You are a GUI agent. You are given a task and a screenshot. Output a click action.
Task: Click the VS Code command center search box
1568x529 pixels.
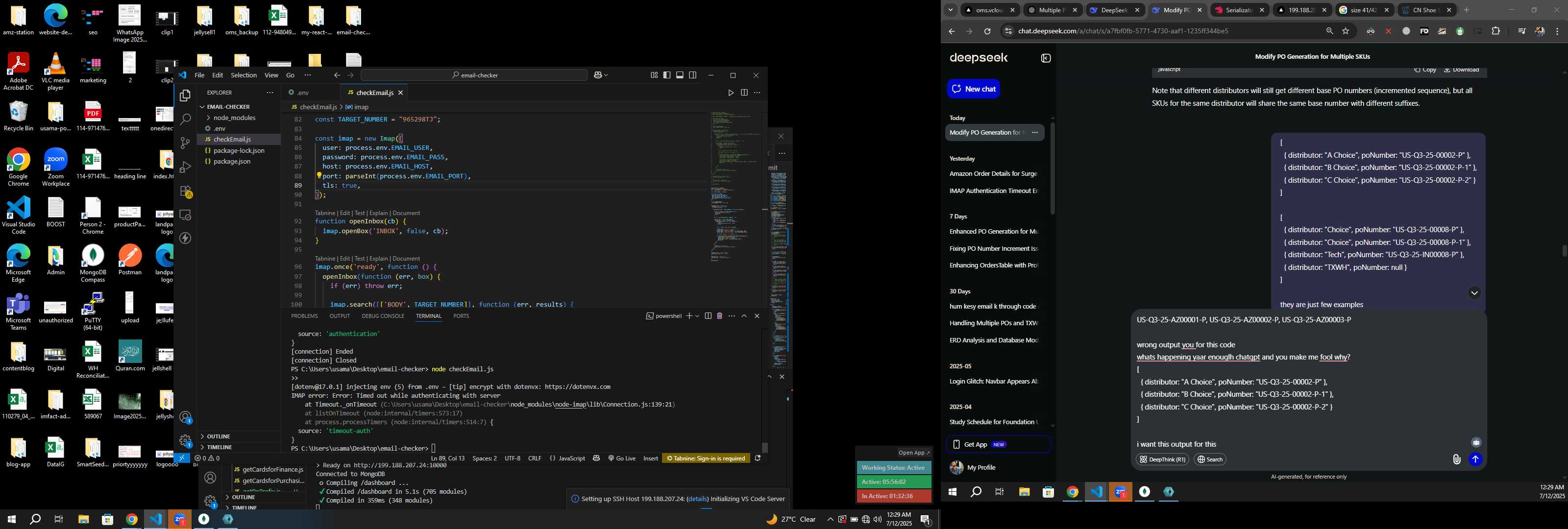[x=473, y=75]
